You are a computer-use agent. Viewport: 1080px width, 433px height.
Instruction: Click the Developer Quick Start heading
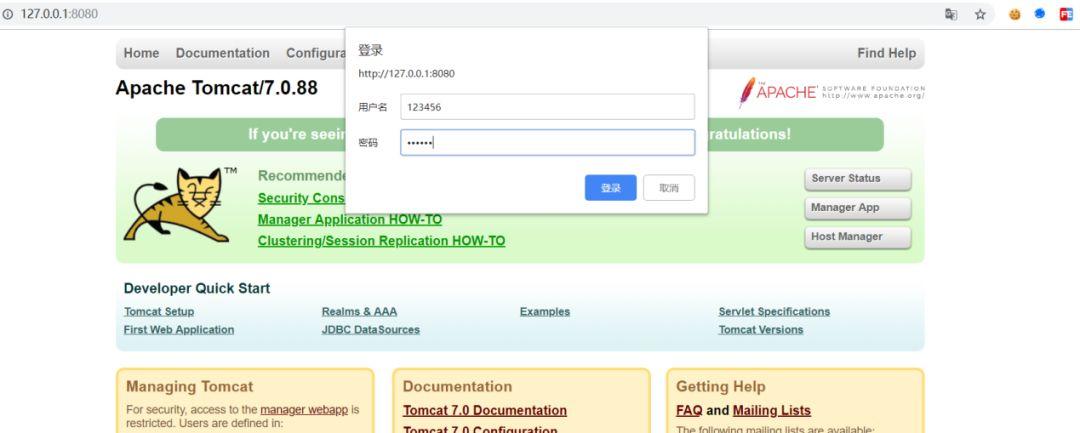[197, 288]
